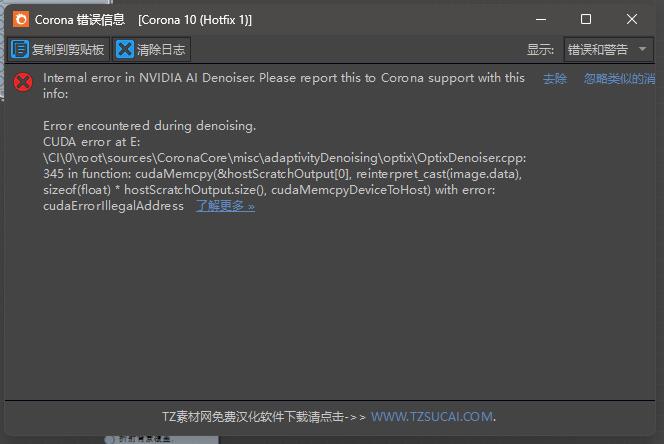The width and height of the screenshot is (664, 444).
Task: Click the blue X icon beside 清除日志
Action: coord(124,49)
